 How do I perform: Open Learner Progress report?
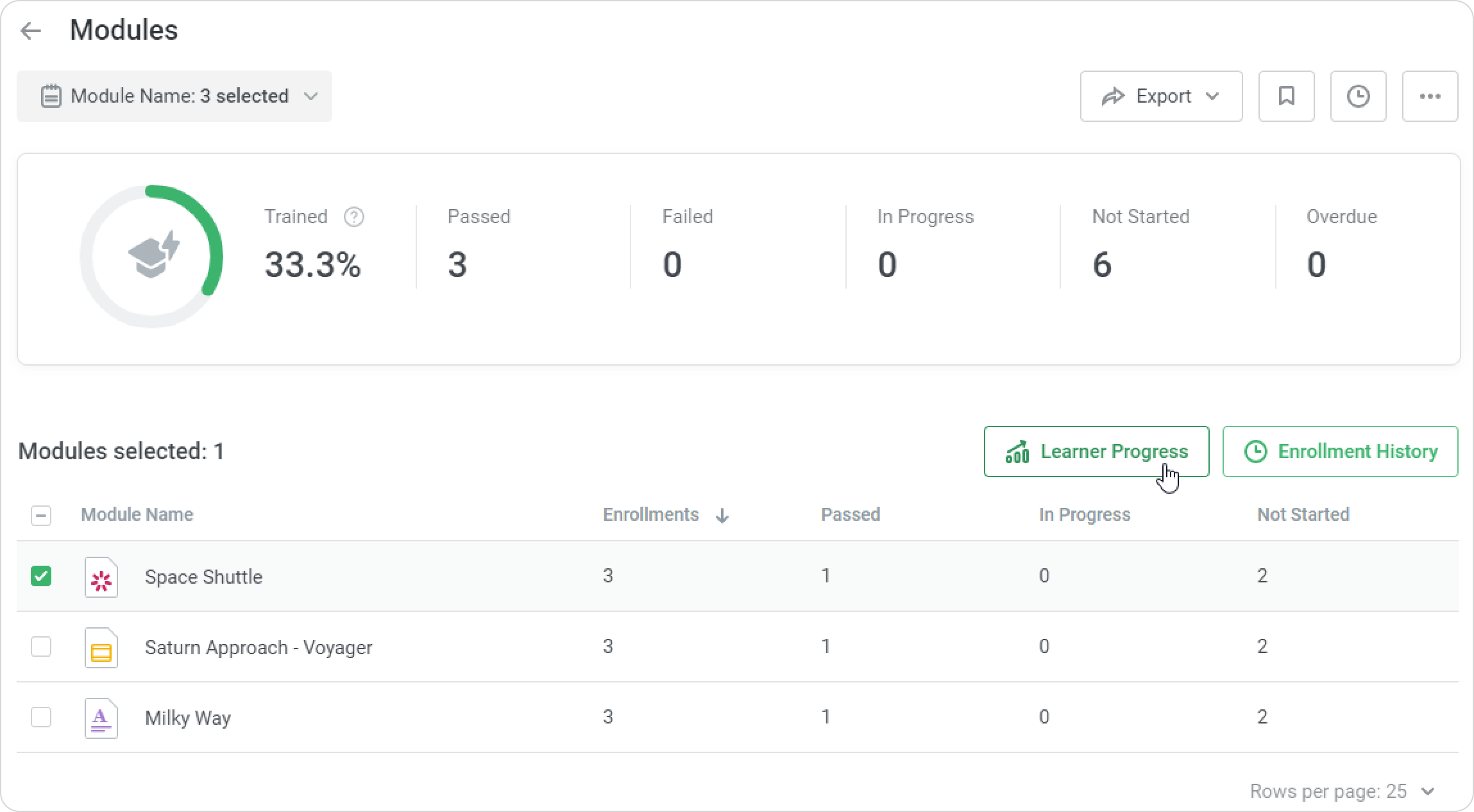(1096, 452)
